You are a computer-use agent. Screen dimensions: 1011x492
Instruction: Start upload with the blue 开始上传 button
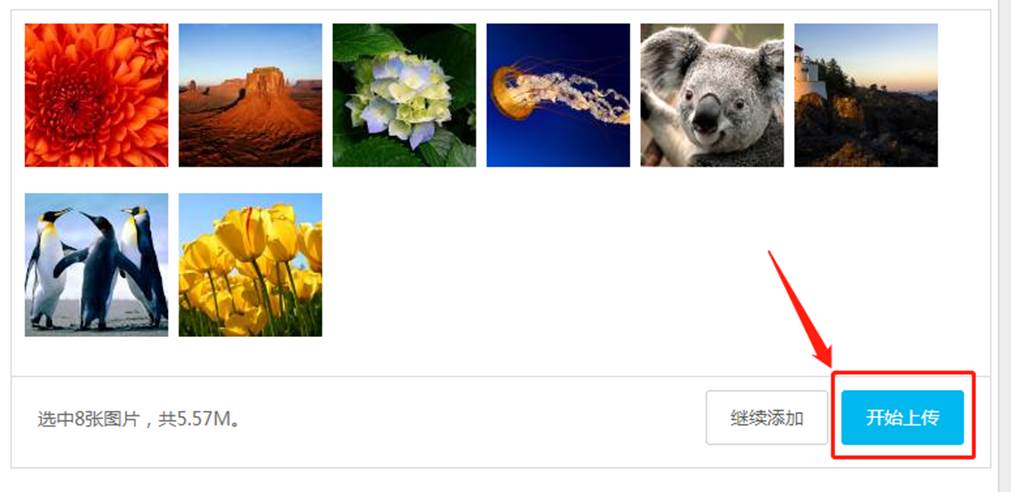(902, 417)
